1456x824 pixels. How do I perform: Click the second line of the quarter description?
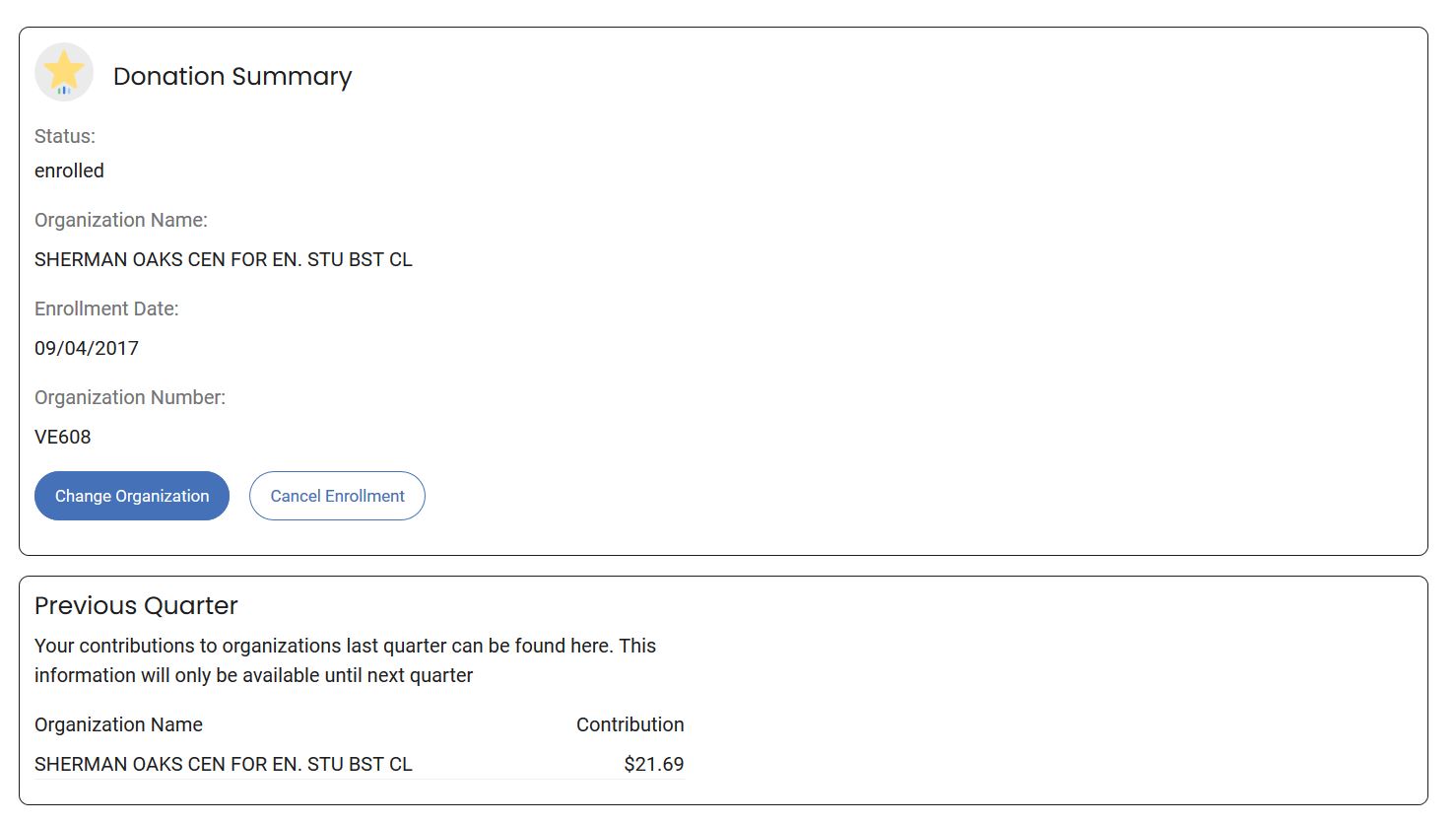(x=253, y=675)
